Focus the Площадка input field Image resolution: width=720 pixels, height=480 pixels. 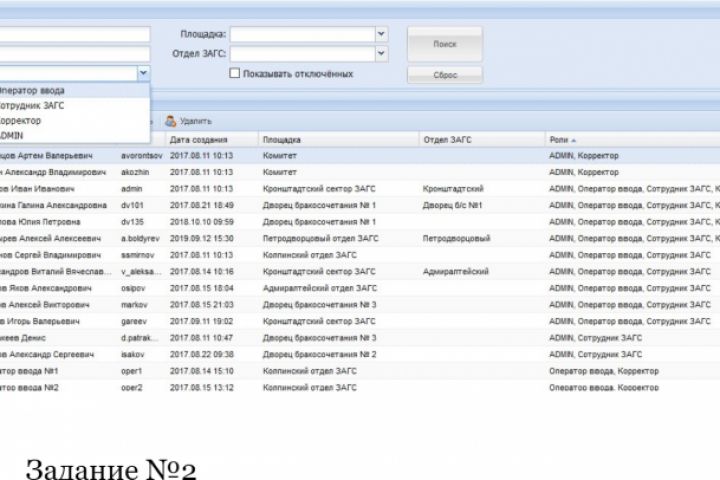tap(303, 34)
